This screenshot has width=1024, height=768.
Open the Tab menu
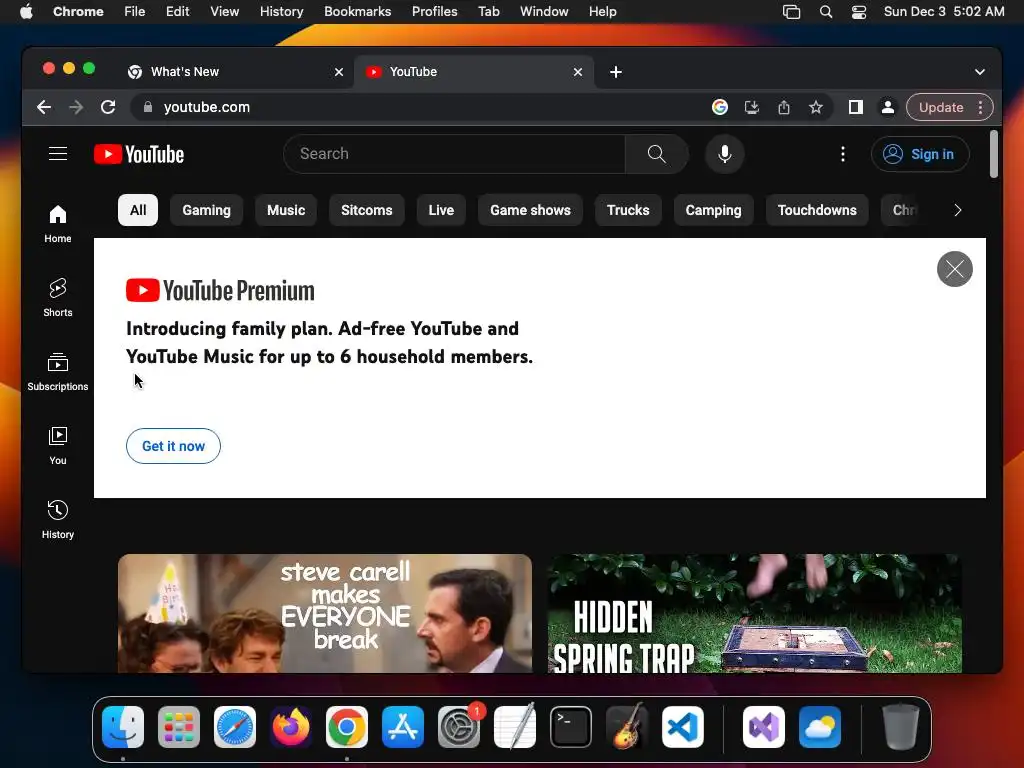488,12
